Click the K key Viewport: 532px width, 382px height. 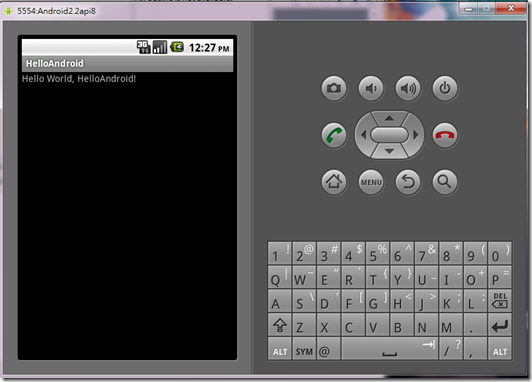tap(451, 301)
